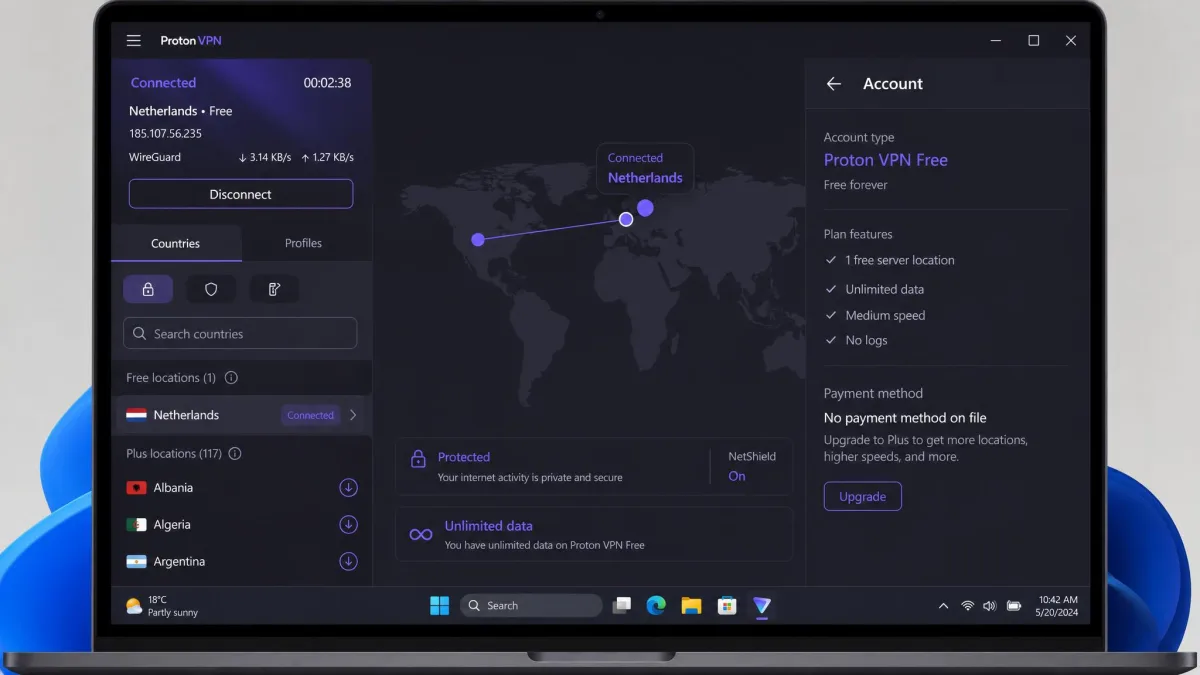Click the Wi-Fi icon in system tray

point(967,606)
